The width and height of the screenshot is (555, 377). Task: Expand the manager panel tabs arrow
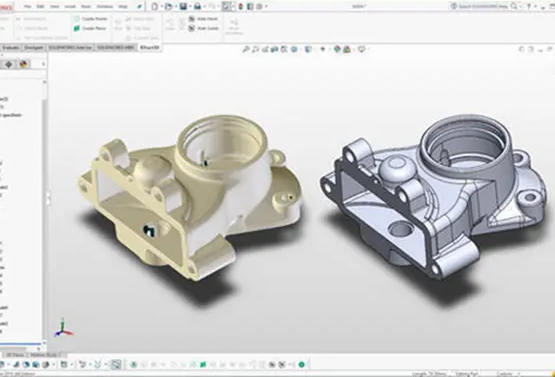[x=44, y=64]
